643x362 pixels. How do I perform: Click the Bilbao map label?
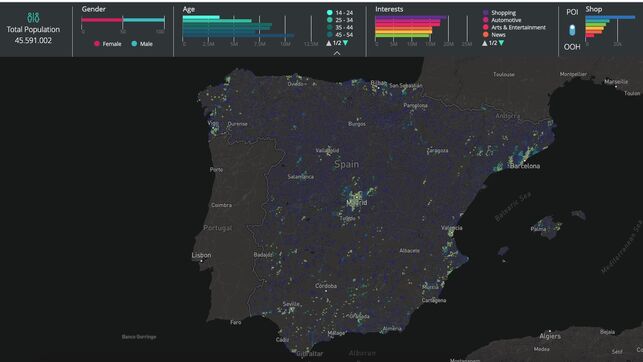click(379, 83)
